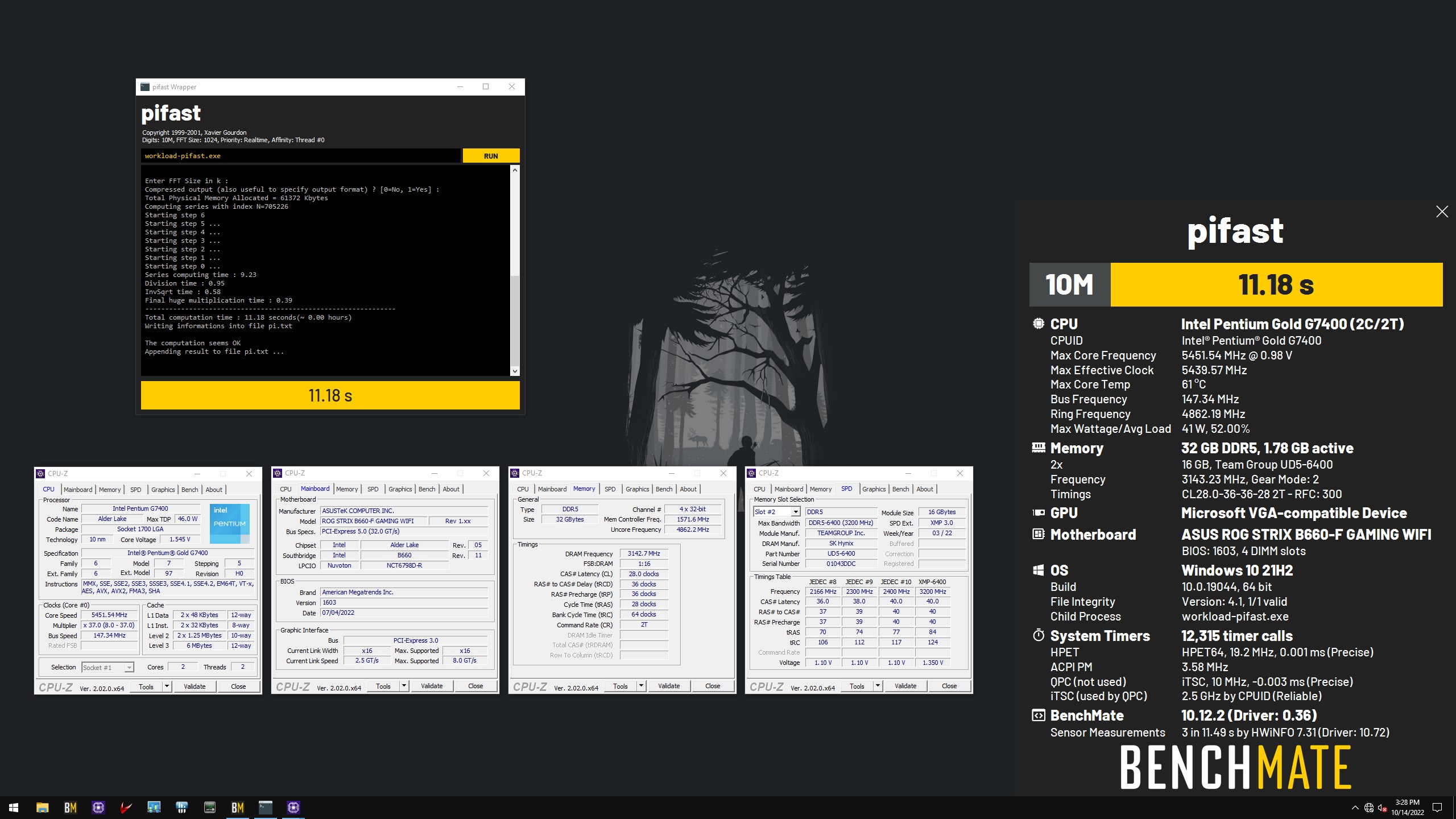Click the muted speaker tray icon

click(1382, 808)
